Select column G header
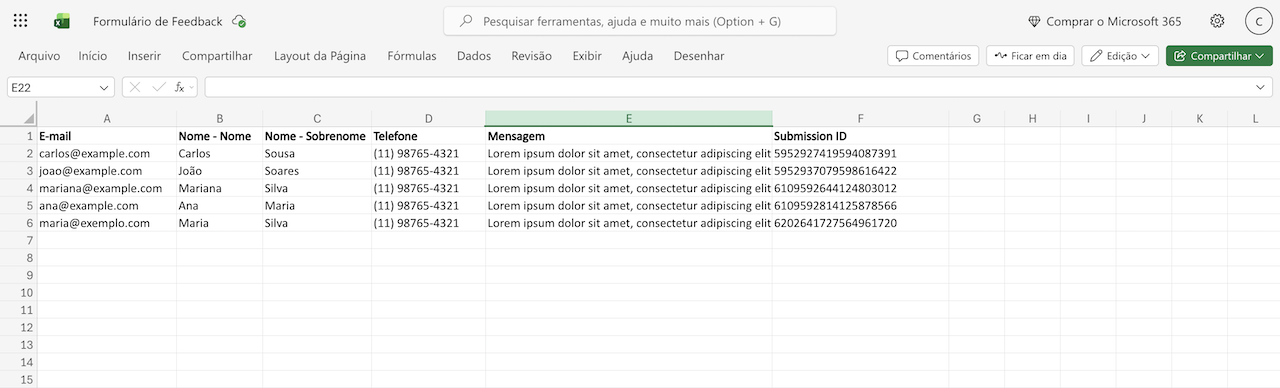The image size is (1280, 388). point(976,119)
